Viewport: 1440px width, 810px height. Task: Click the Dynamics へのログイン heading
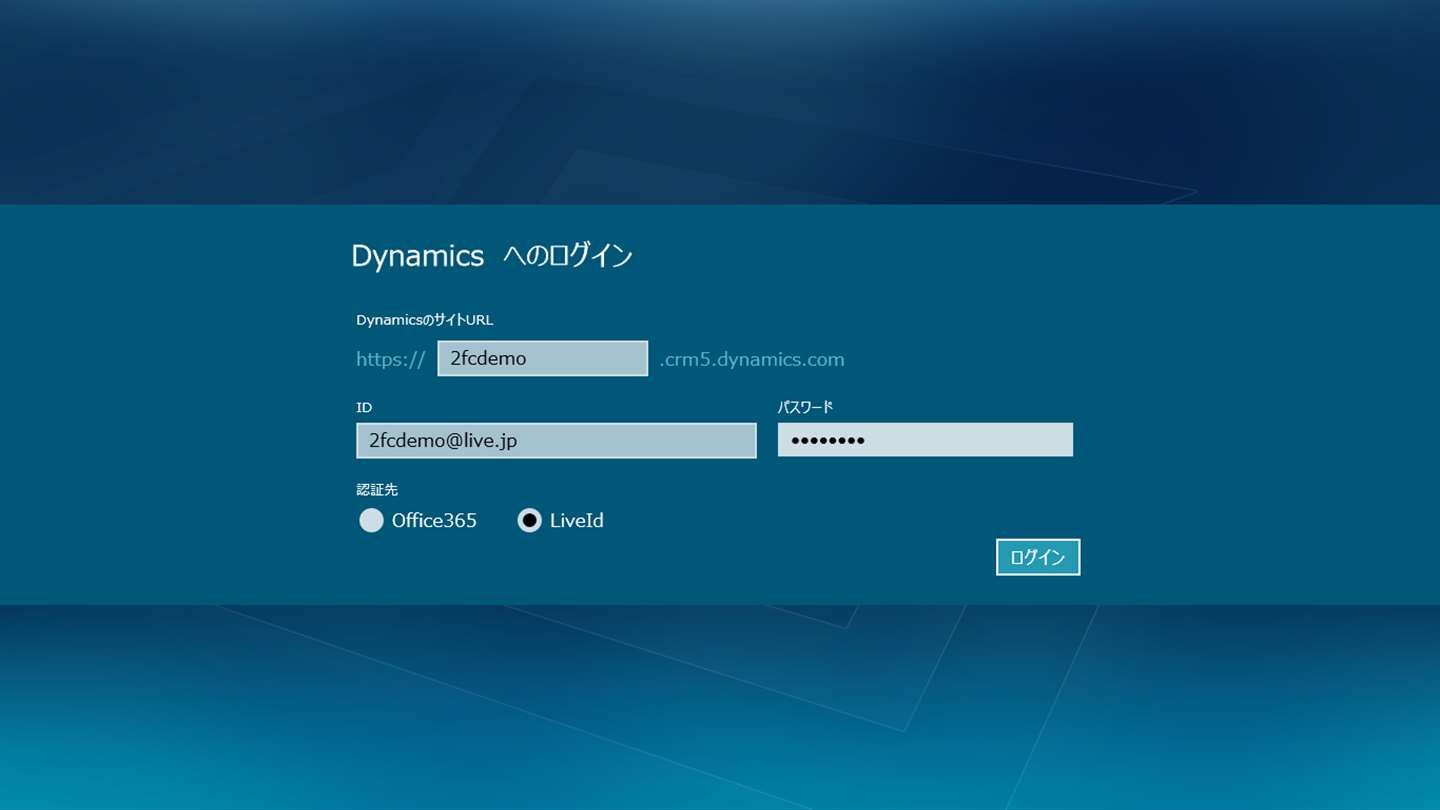(492, 256)
